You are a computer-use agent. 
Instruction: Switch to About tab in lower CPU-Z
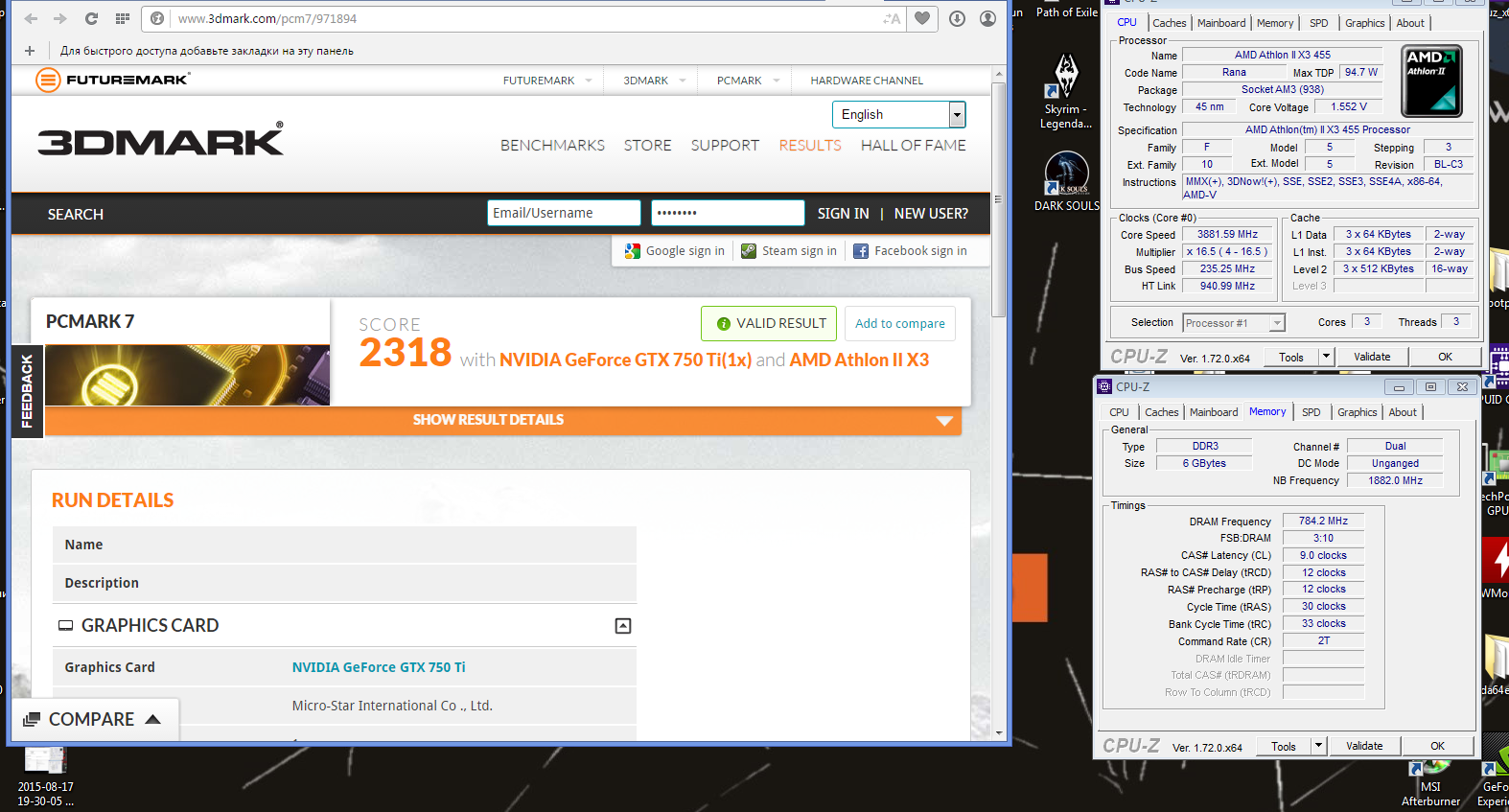point(1403,412)
